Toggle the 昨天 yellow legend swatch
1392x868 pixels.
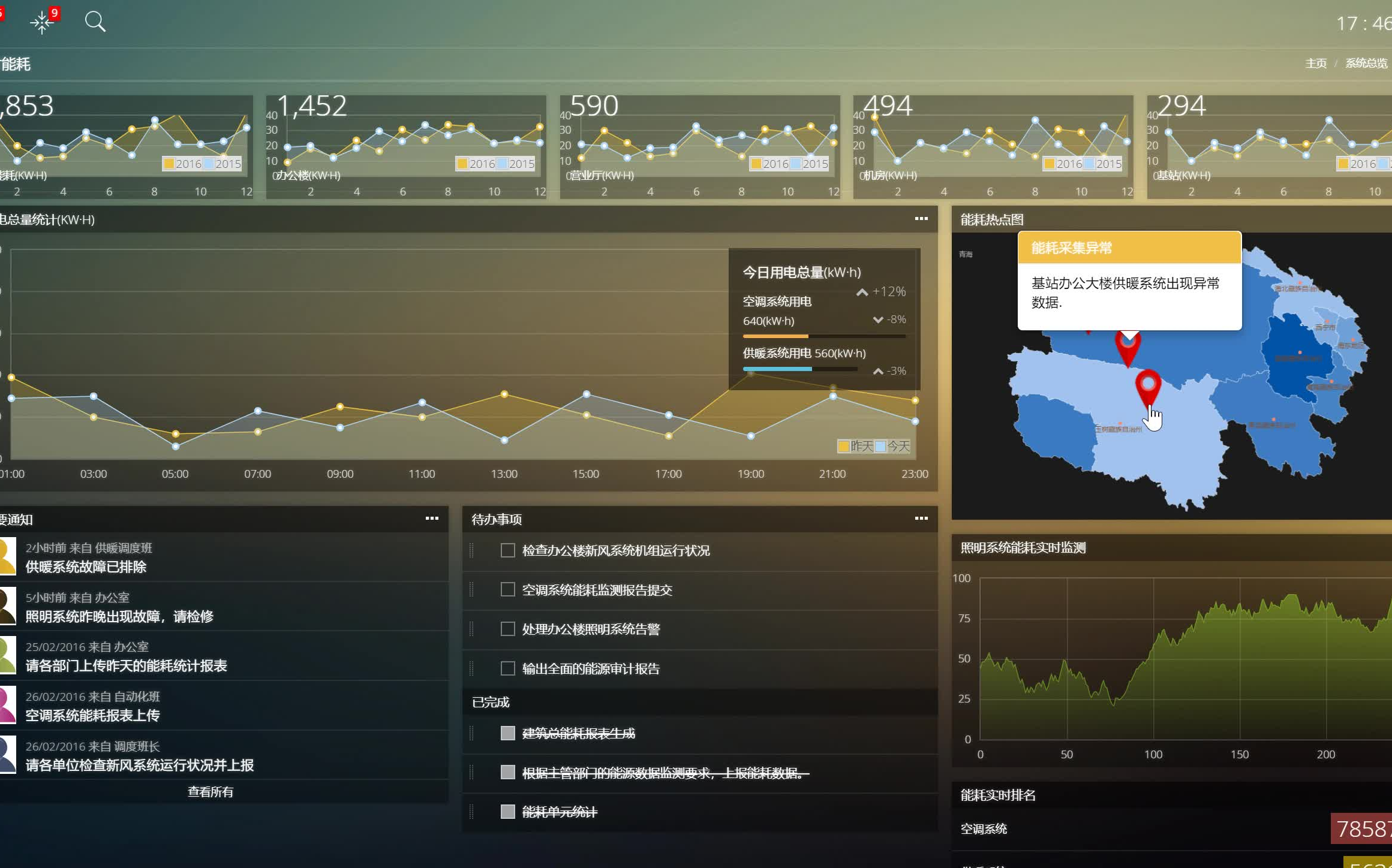pyautogui.click(x=843, y=446)
